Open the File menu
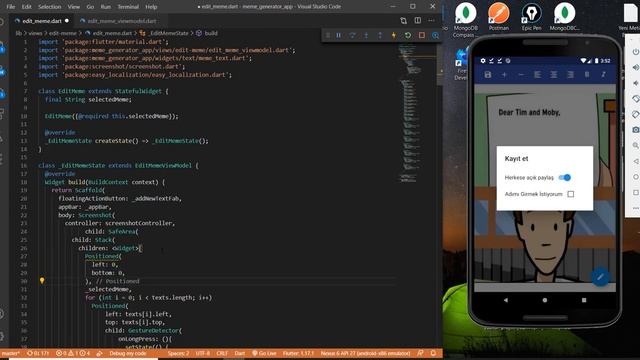640x360 pixels. click(11, 7)
